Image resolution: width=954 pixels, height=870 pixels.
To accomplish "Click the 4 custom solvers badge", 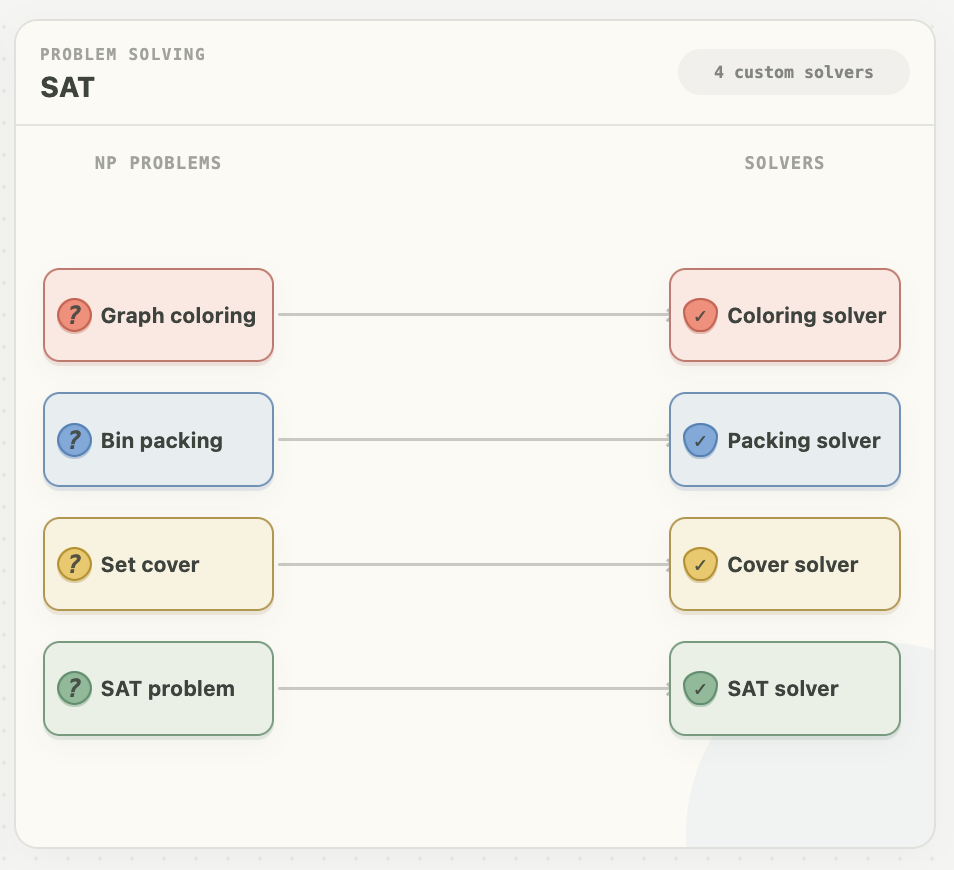I will pos(794,72).
